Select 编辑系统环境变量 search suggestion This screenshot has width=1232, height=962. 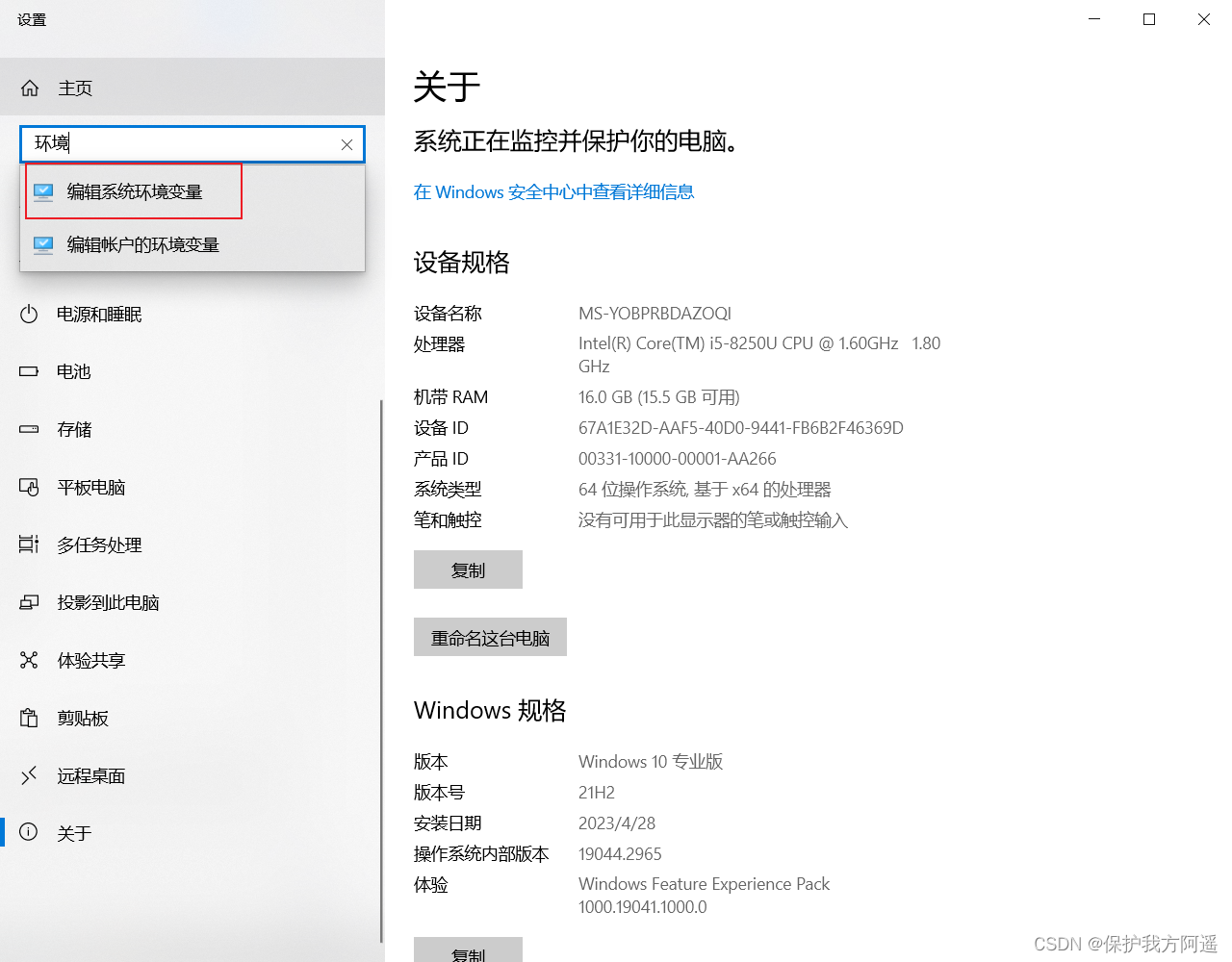(192, 191)
